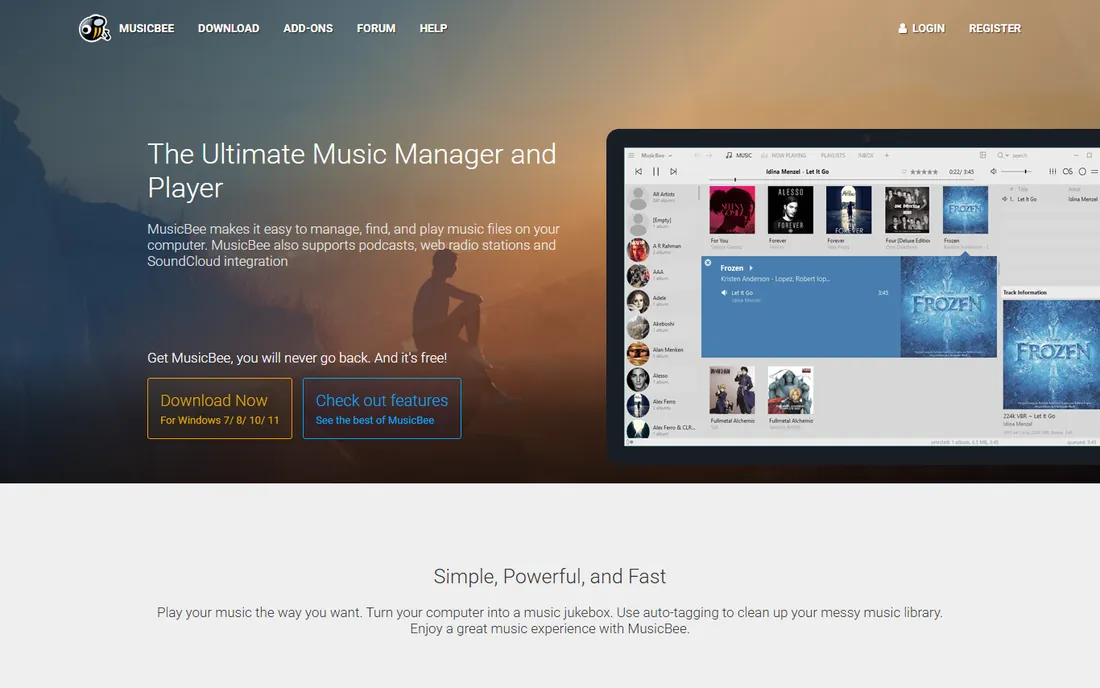Select the AAA artist entry
1100x688 pixels.
[x=662, y=275]
